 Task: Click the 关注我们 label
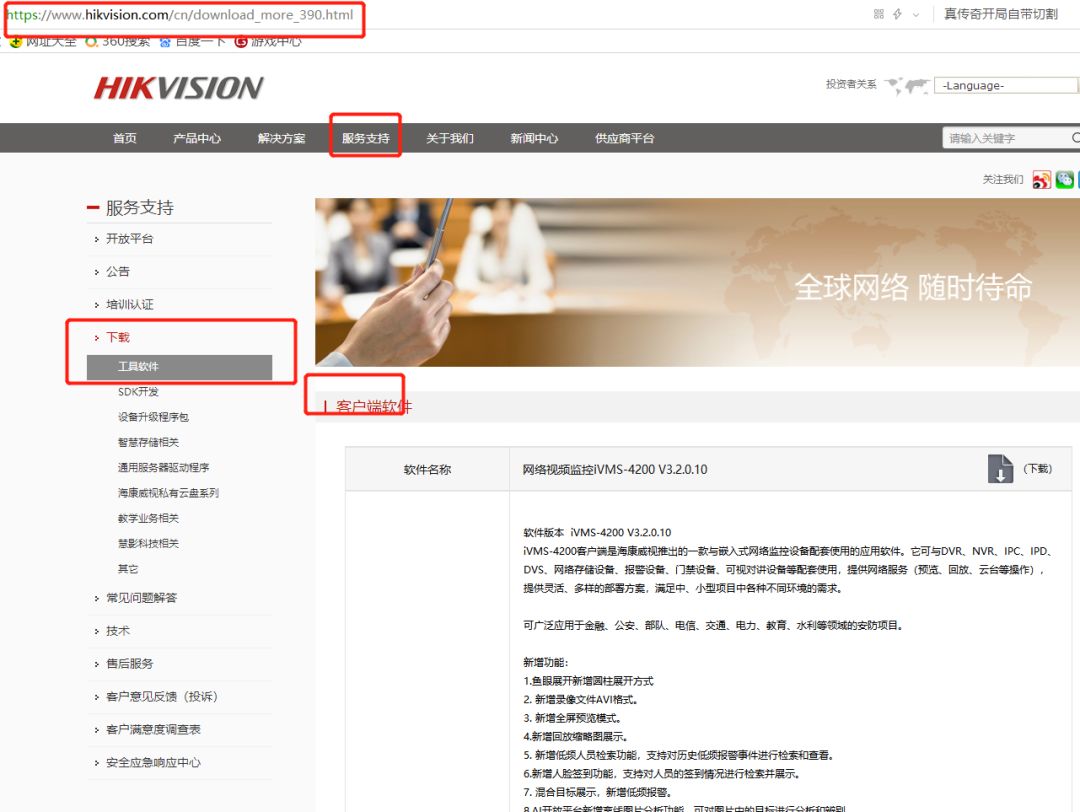1002,180
